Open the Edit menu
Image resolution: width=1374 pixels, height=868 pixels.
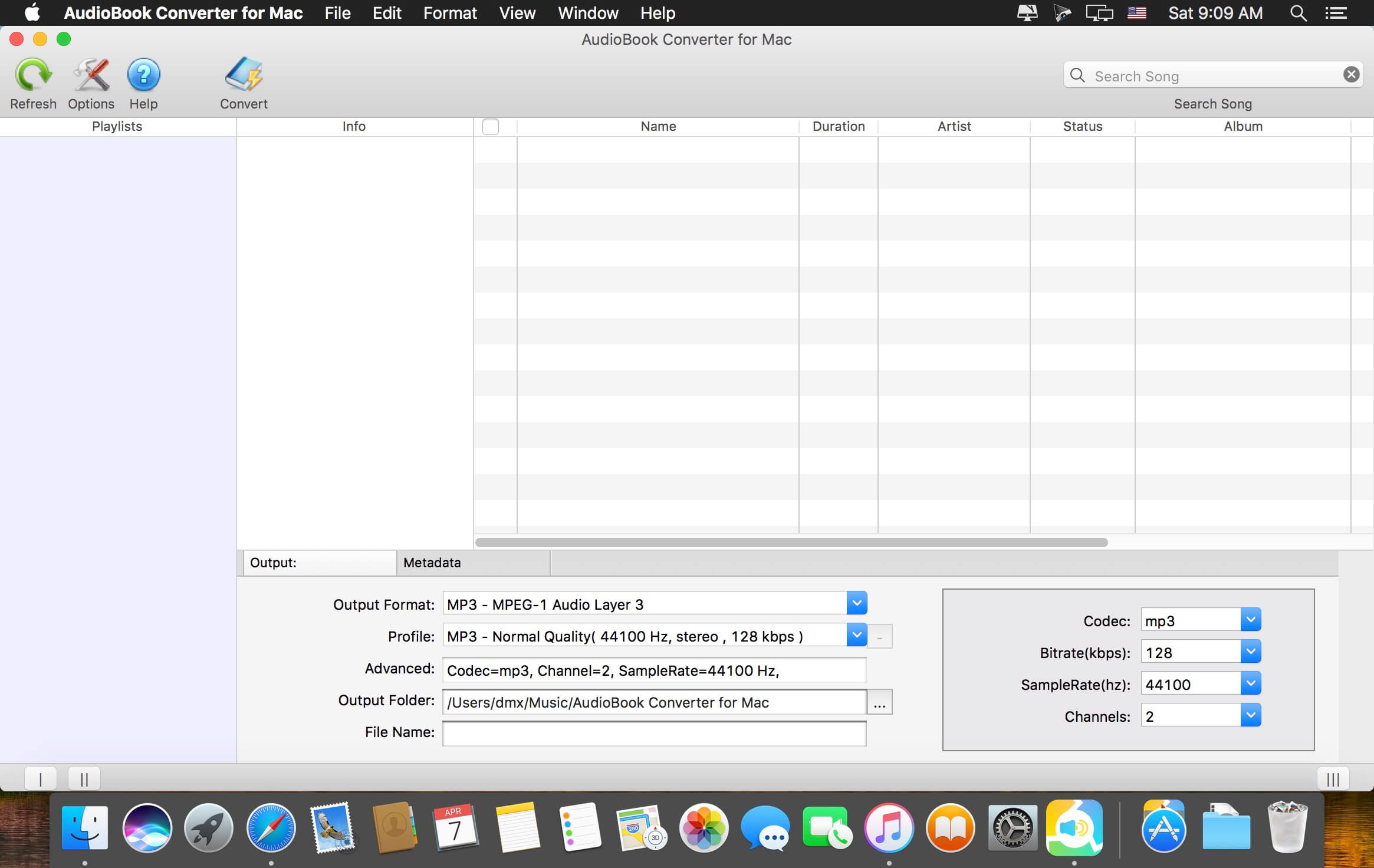[387, 13]
